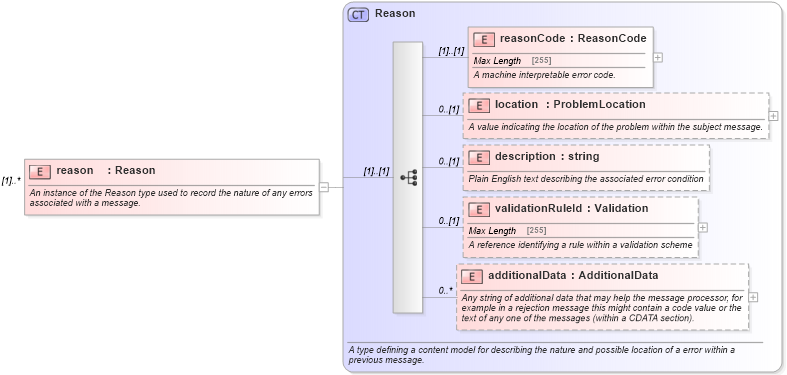
Task: Click 0..[1] cardinality next to location
Action: click(x=449, y=109)
